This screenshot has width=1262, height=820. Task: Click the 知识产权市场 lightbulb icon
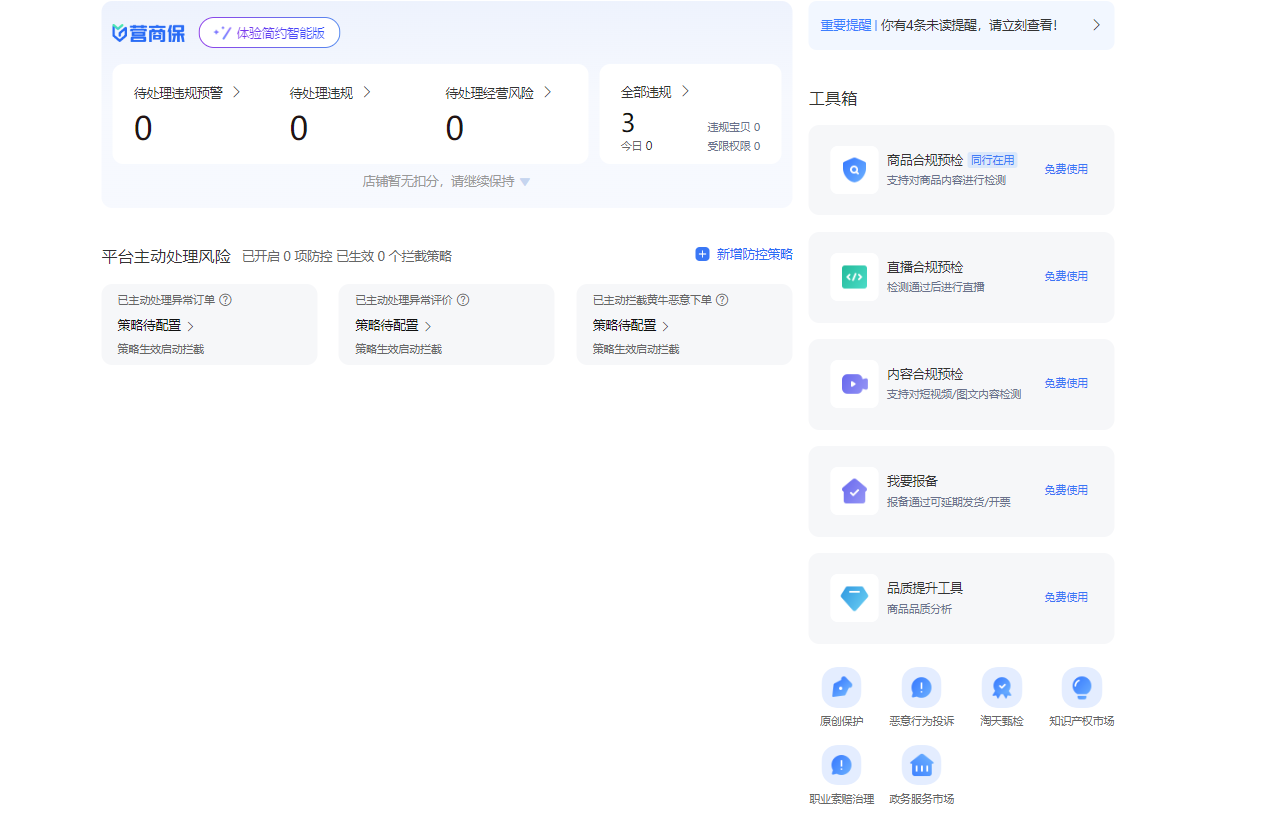click(x=1081, y=687)
